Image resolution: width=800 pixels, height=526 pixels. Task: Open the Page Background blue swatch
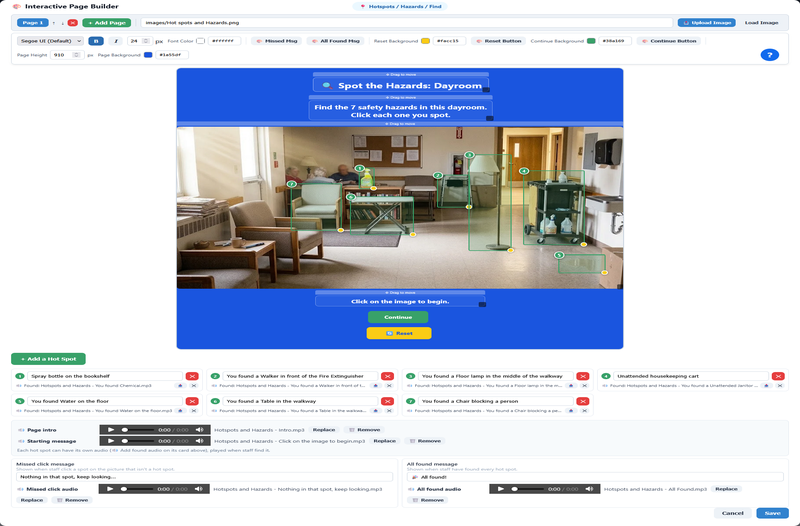coord(148,55)
